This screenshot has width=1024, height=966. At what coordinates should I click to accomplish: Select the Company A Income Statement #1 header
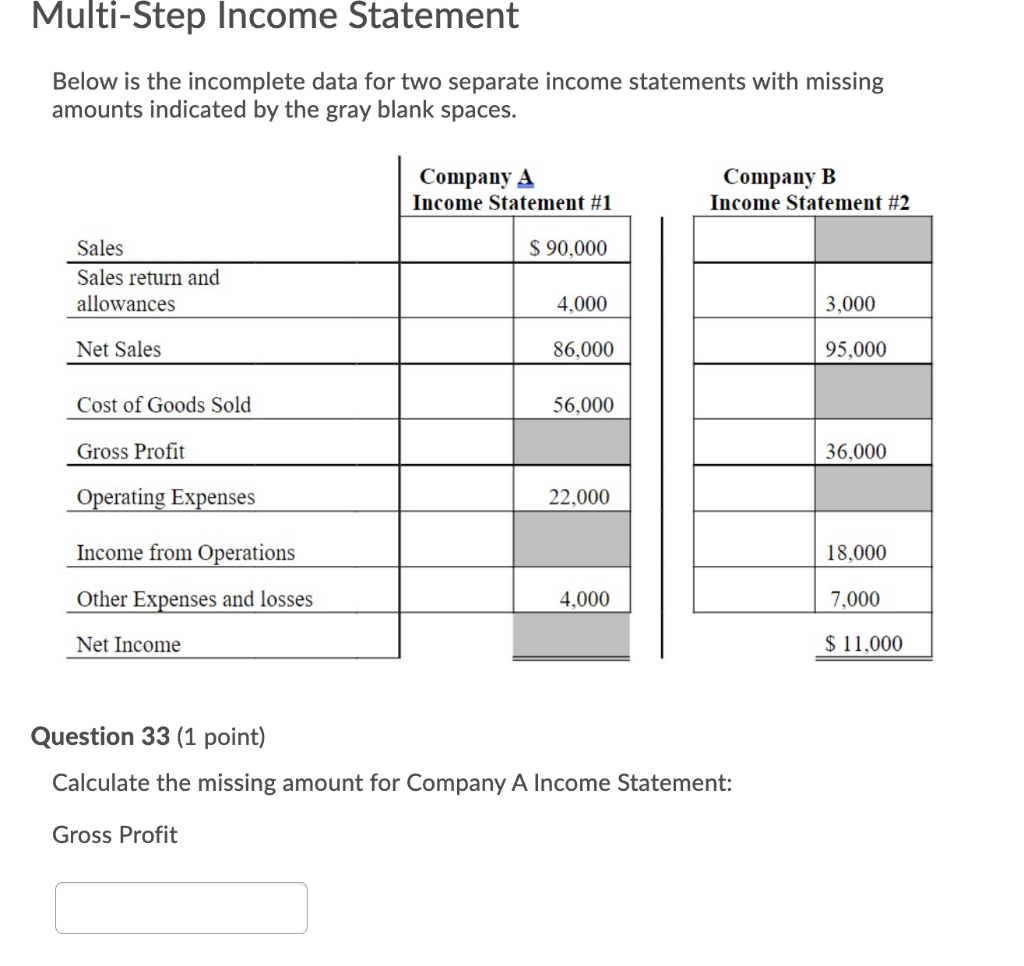513,189
